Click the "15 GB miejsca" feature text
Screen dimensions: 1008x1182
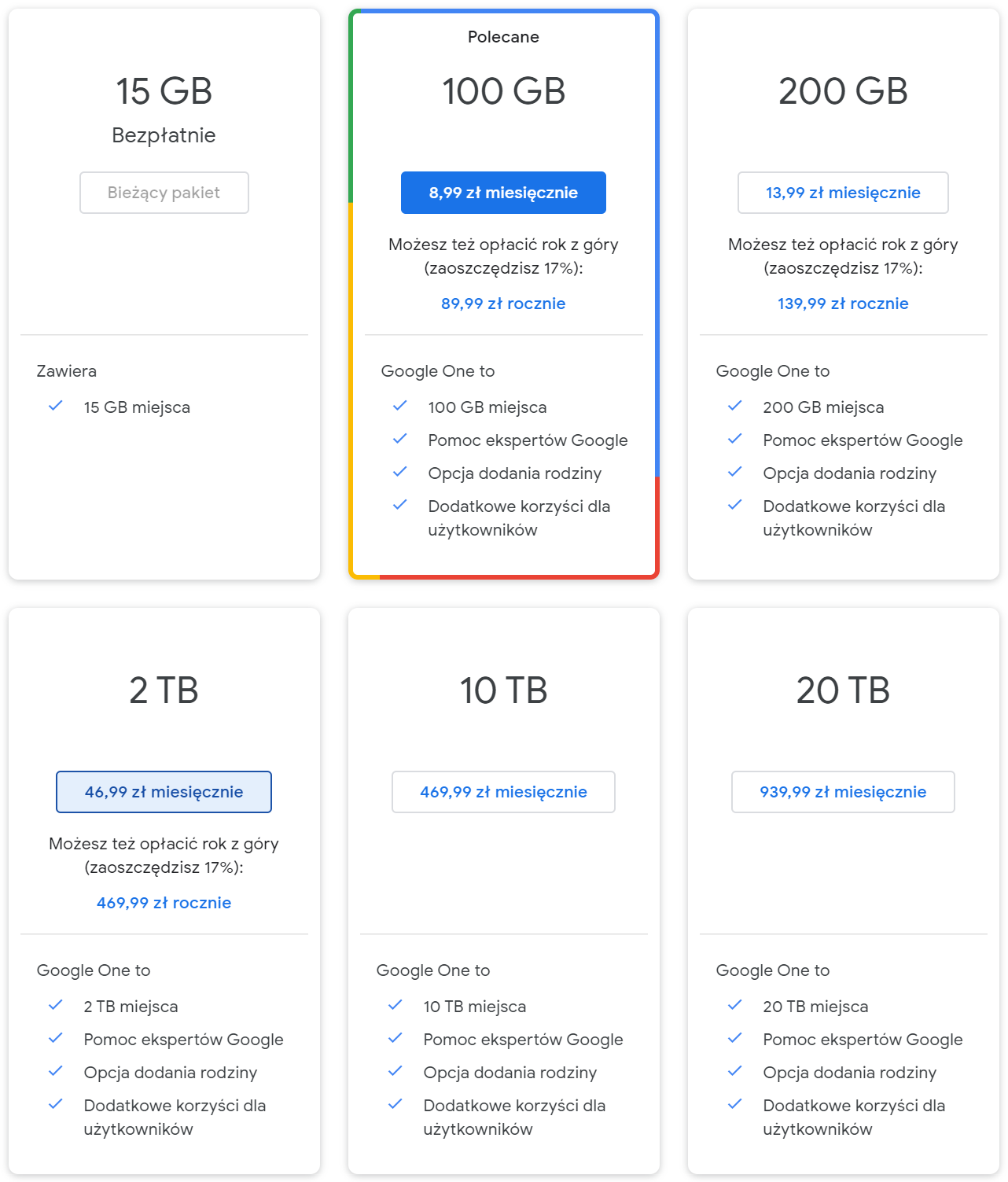[x=137, y=407]
